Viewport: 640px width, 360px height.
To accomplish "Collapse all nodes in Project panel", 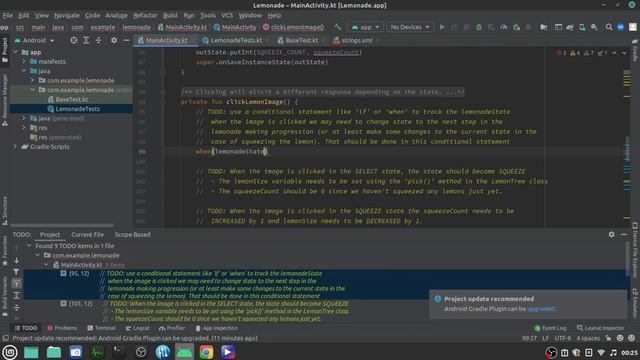I will point(98,40).
